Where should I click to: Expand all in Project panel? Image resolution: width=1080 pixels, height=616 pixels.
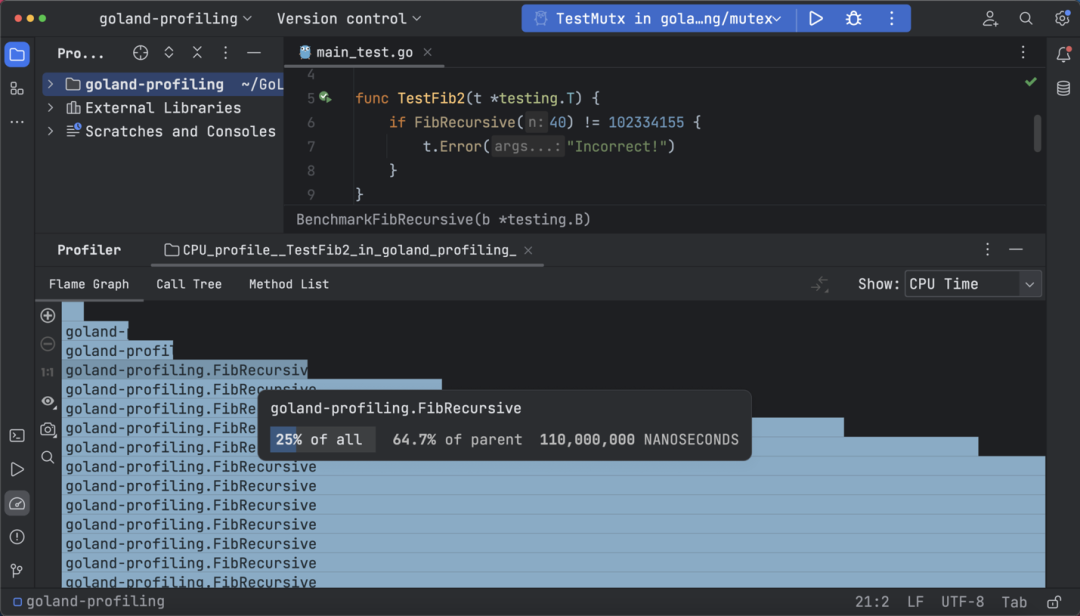point(169,52)
